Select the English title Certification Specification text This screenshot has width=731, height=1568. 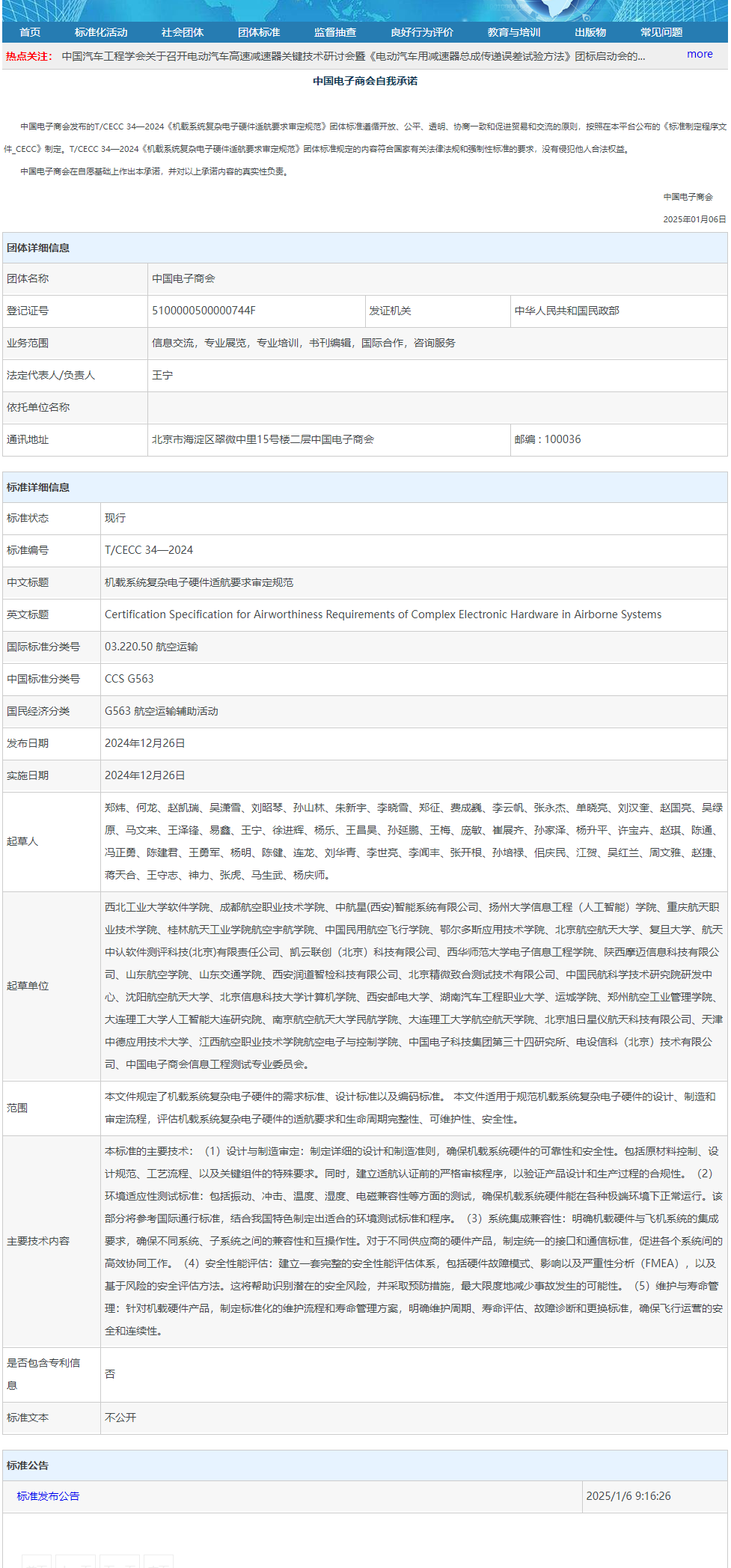pyautogui.click(x=383, y=614)
